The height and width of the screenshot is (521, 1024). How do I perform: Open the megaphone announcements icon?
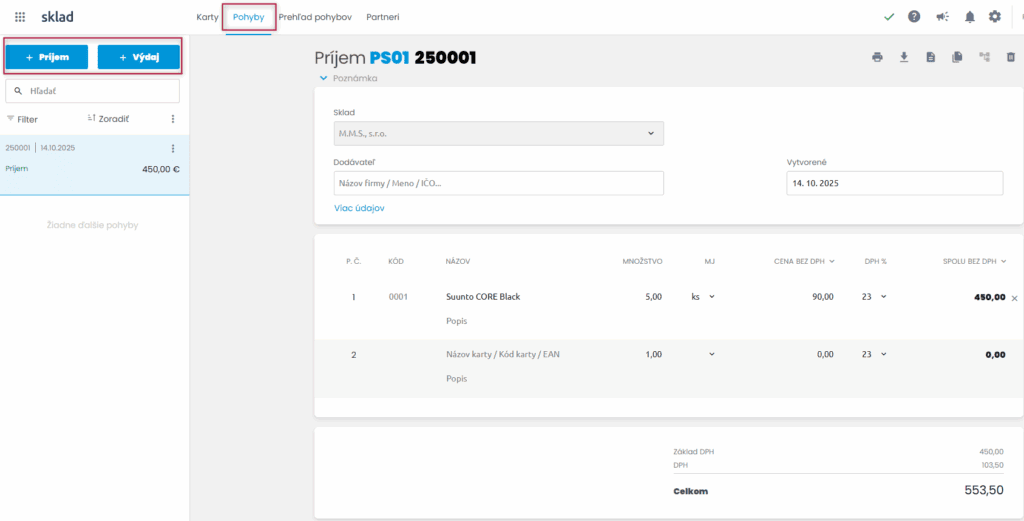(942, 17)
